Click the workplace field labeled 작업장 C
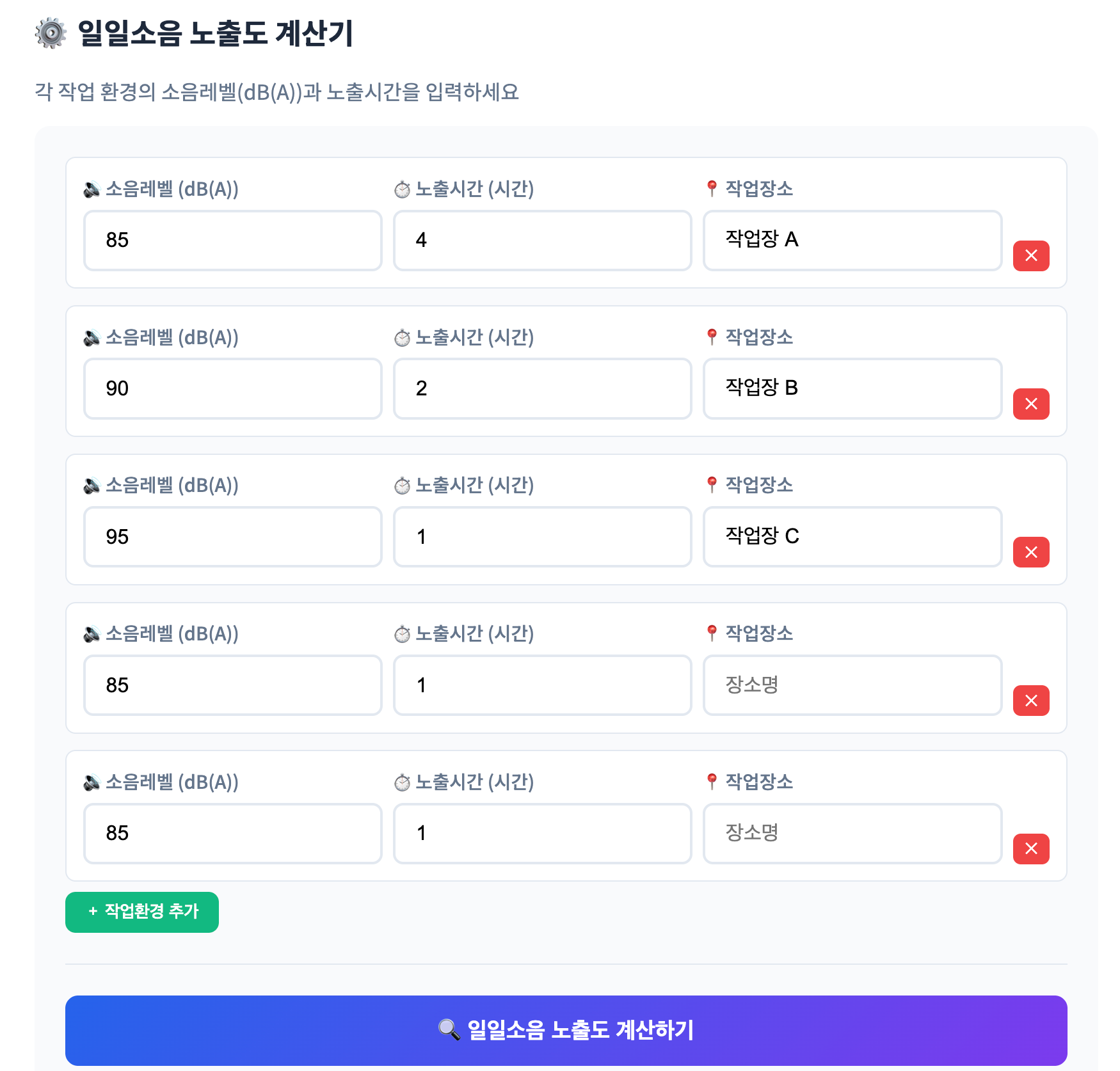The width and height of the screenshot is (1120, 1071). [852, 537]
